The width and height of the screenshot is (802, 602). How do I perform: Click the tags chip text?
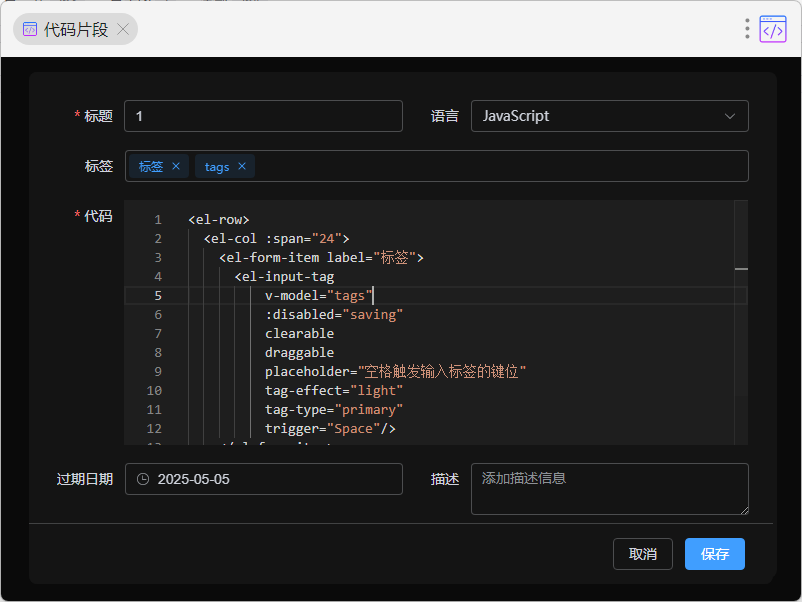click(x=217, y=167)
